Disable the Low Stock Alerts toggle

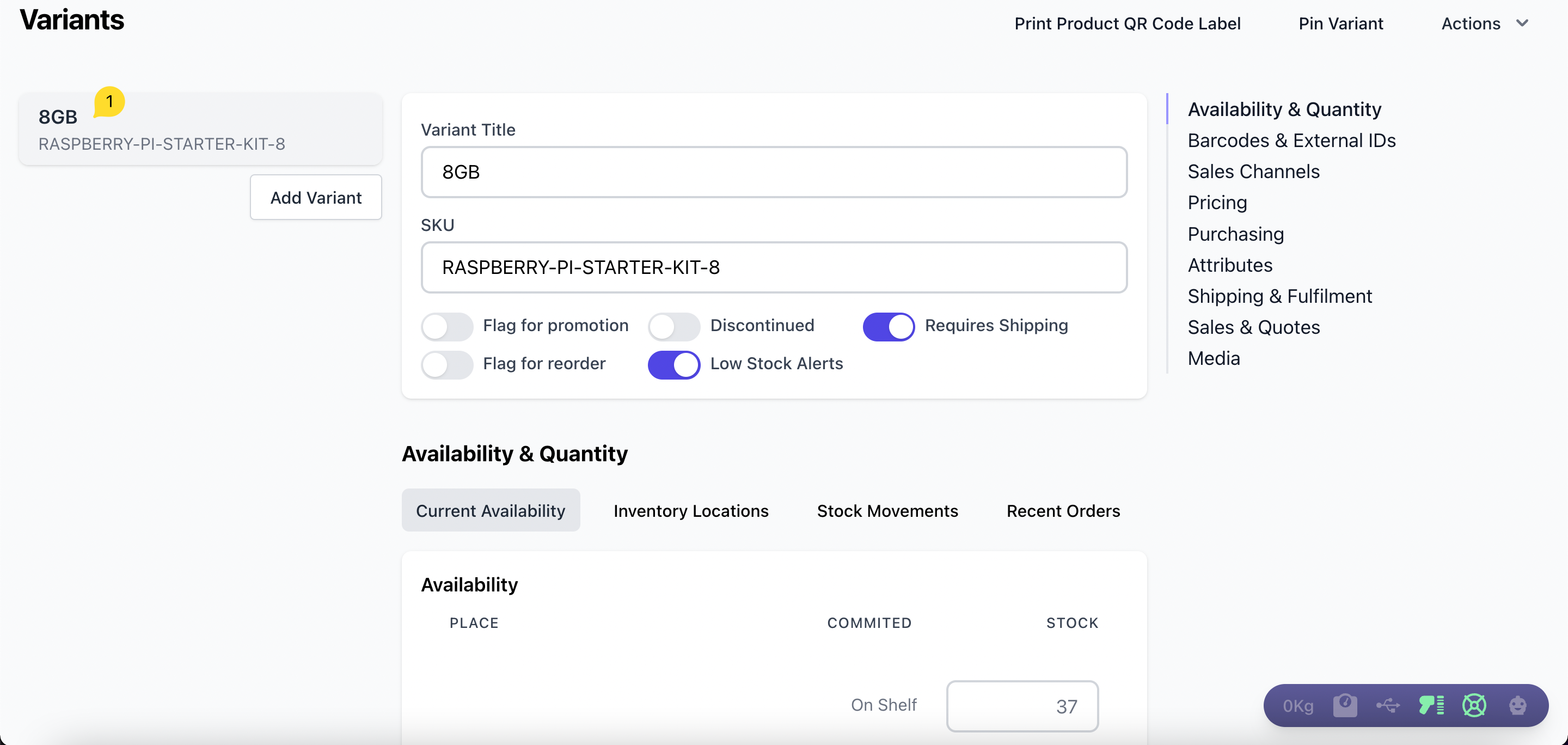click(x=673, y=364)
